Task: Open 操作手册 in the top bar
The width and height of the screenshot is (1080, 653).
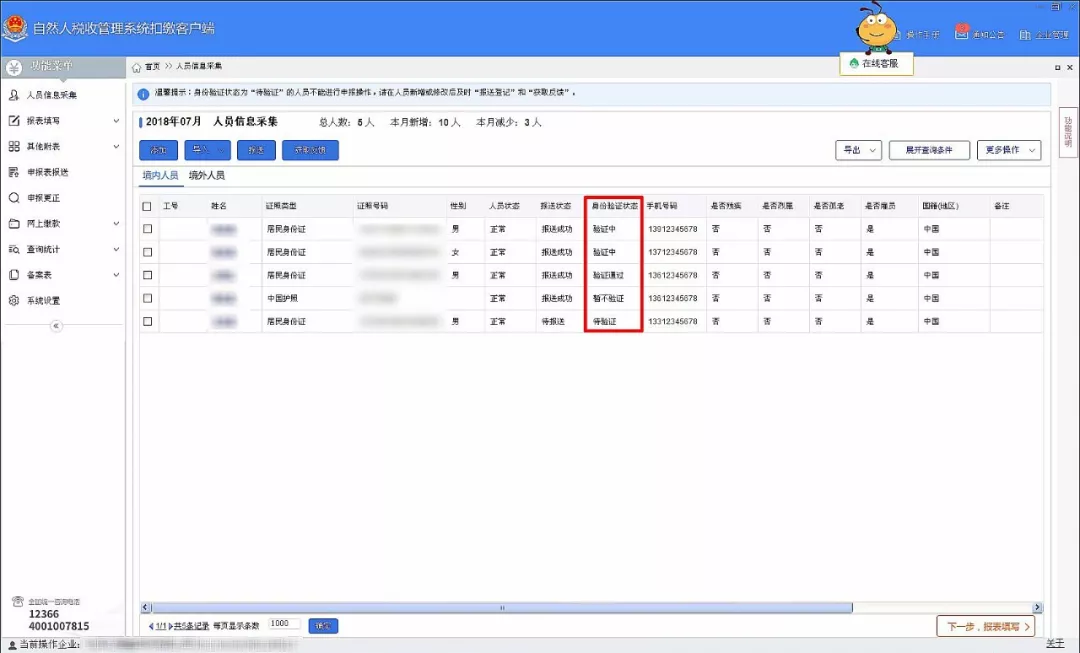Action: [x=922, y=34]
